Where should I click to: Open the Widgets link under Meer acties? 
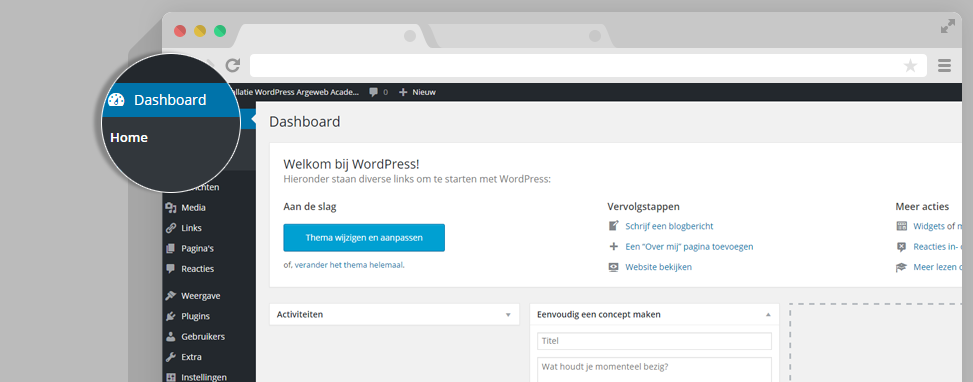pyautogui.click(x=929, y=226)
